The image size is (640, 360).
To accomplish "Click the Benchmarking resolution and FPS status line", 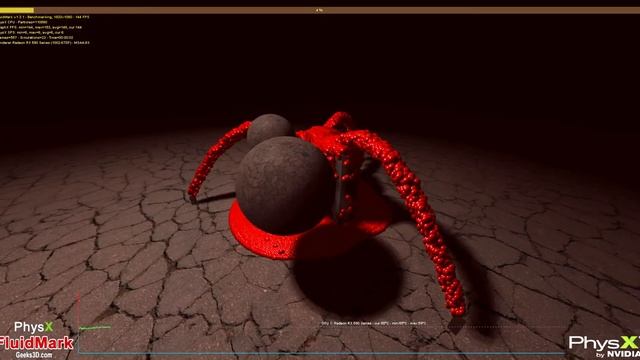I will click(x=44, y=17).
